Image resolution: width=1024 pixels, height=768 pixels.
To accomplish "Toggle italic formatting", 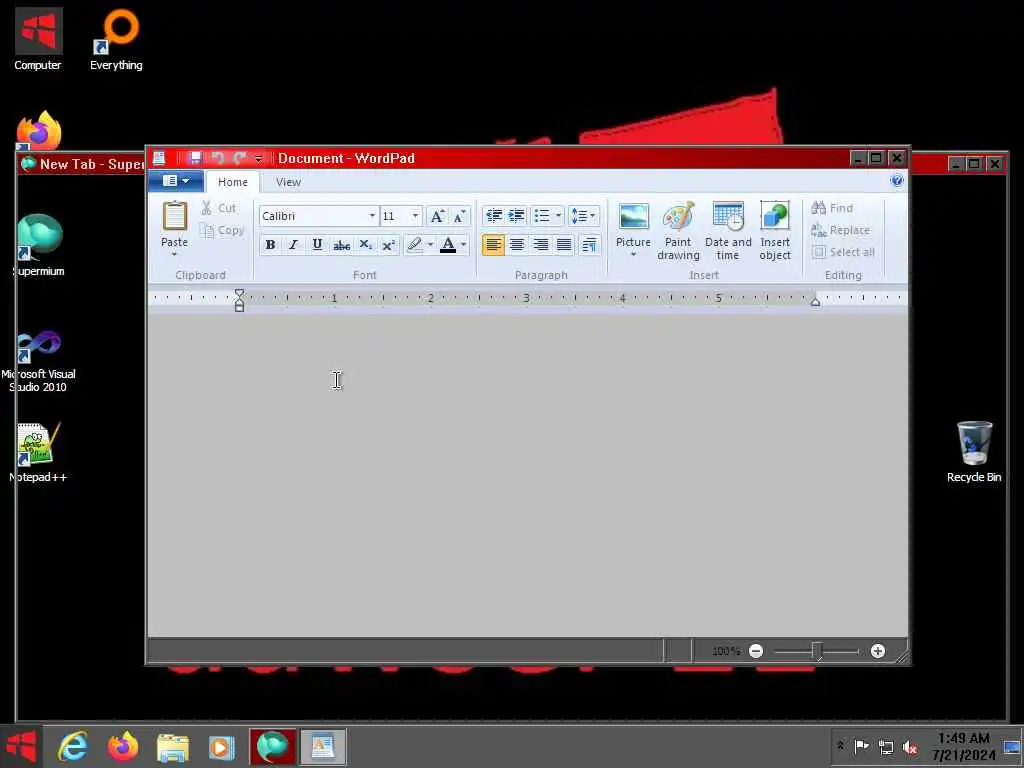I will (x=293, y=245).
